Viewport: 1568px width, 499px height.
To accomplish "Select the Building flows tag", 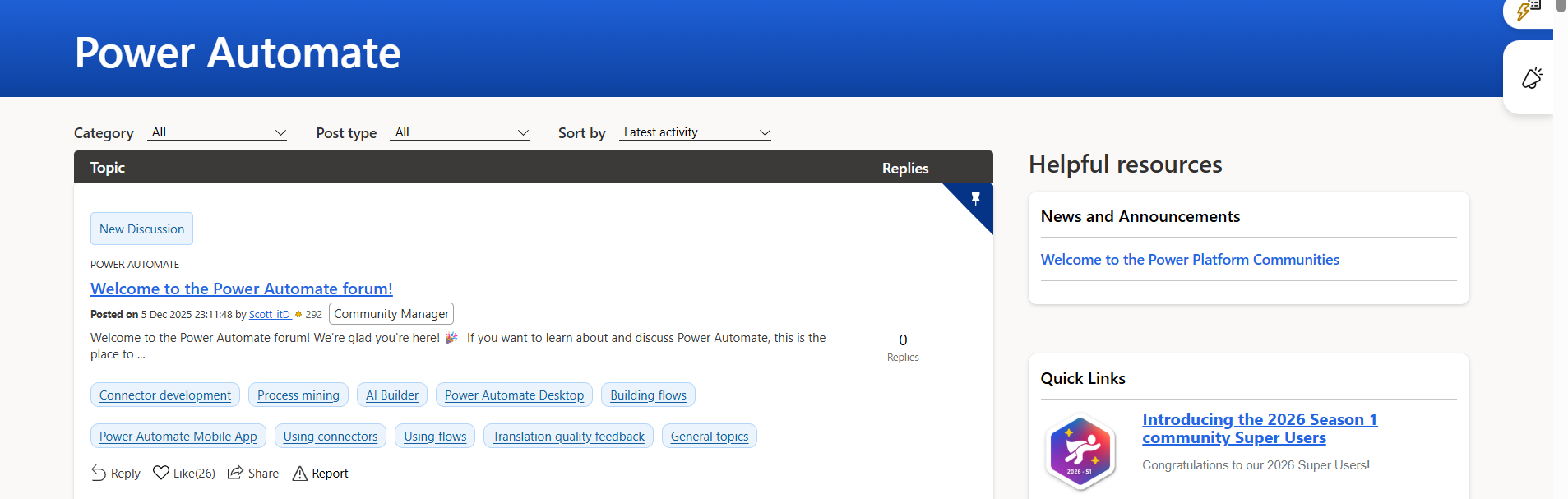I will (648, 395).
